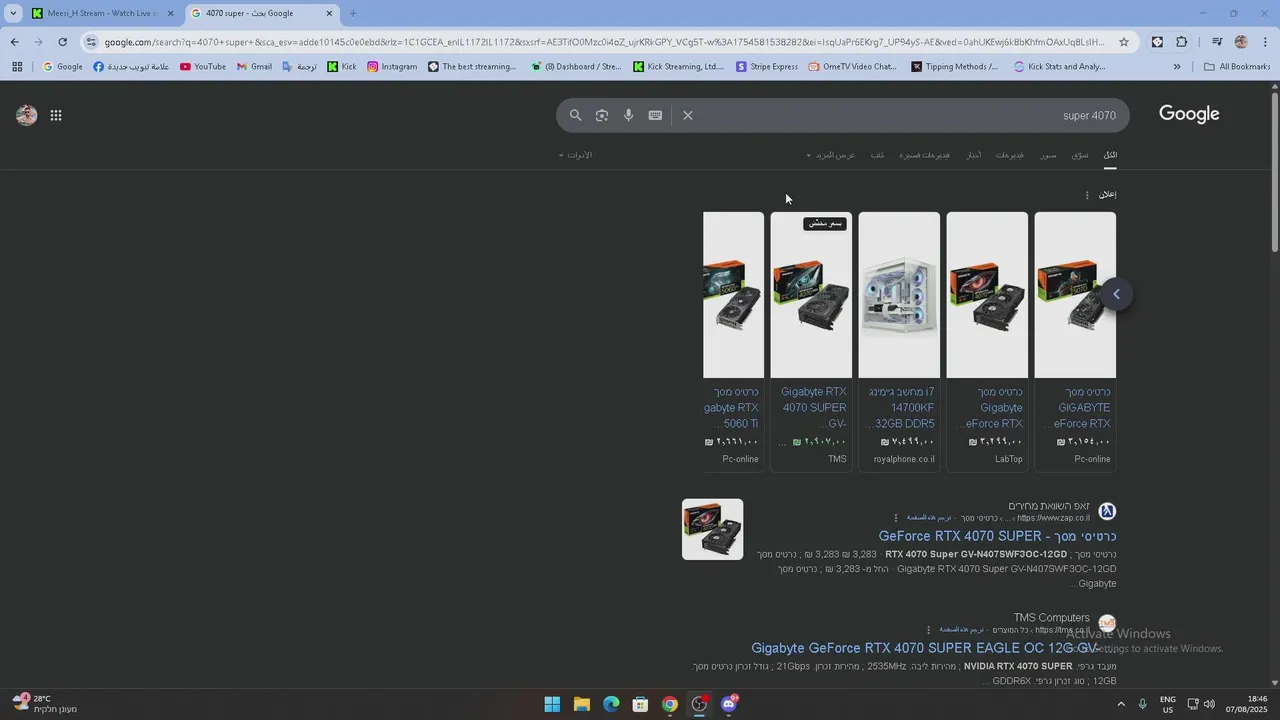Click the address bar URL

point(604,42)
